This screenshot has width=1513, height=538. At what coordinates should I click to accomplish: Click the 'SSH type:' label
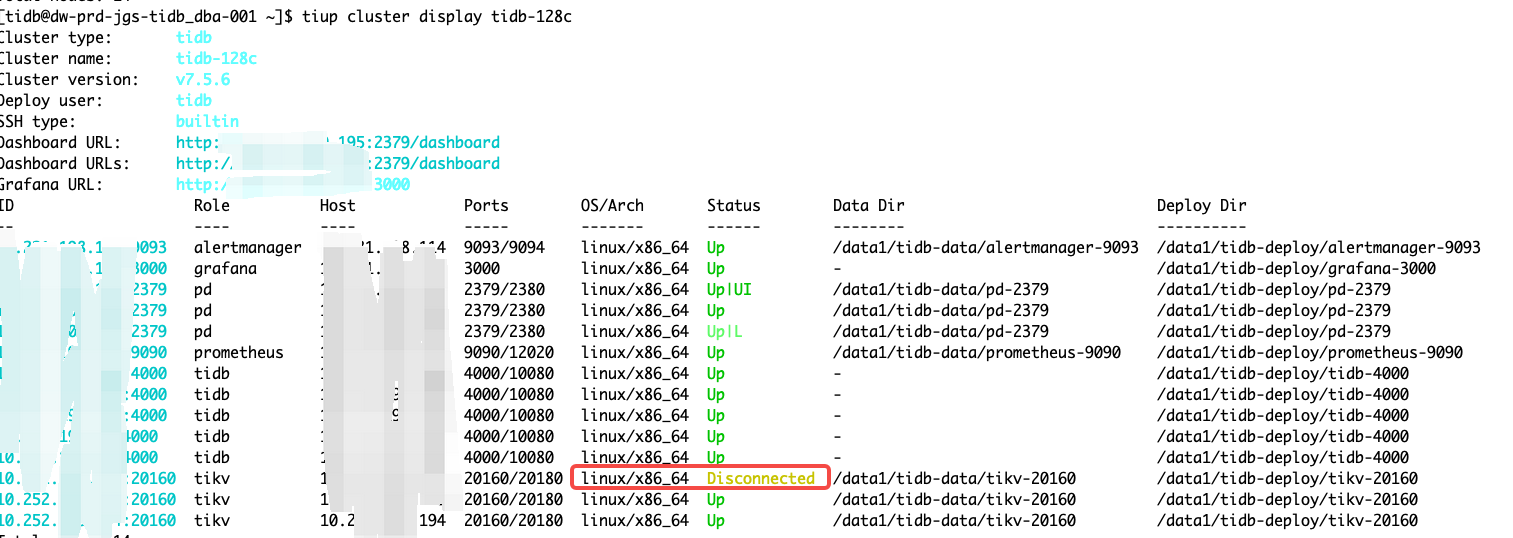[38, 121]
